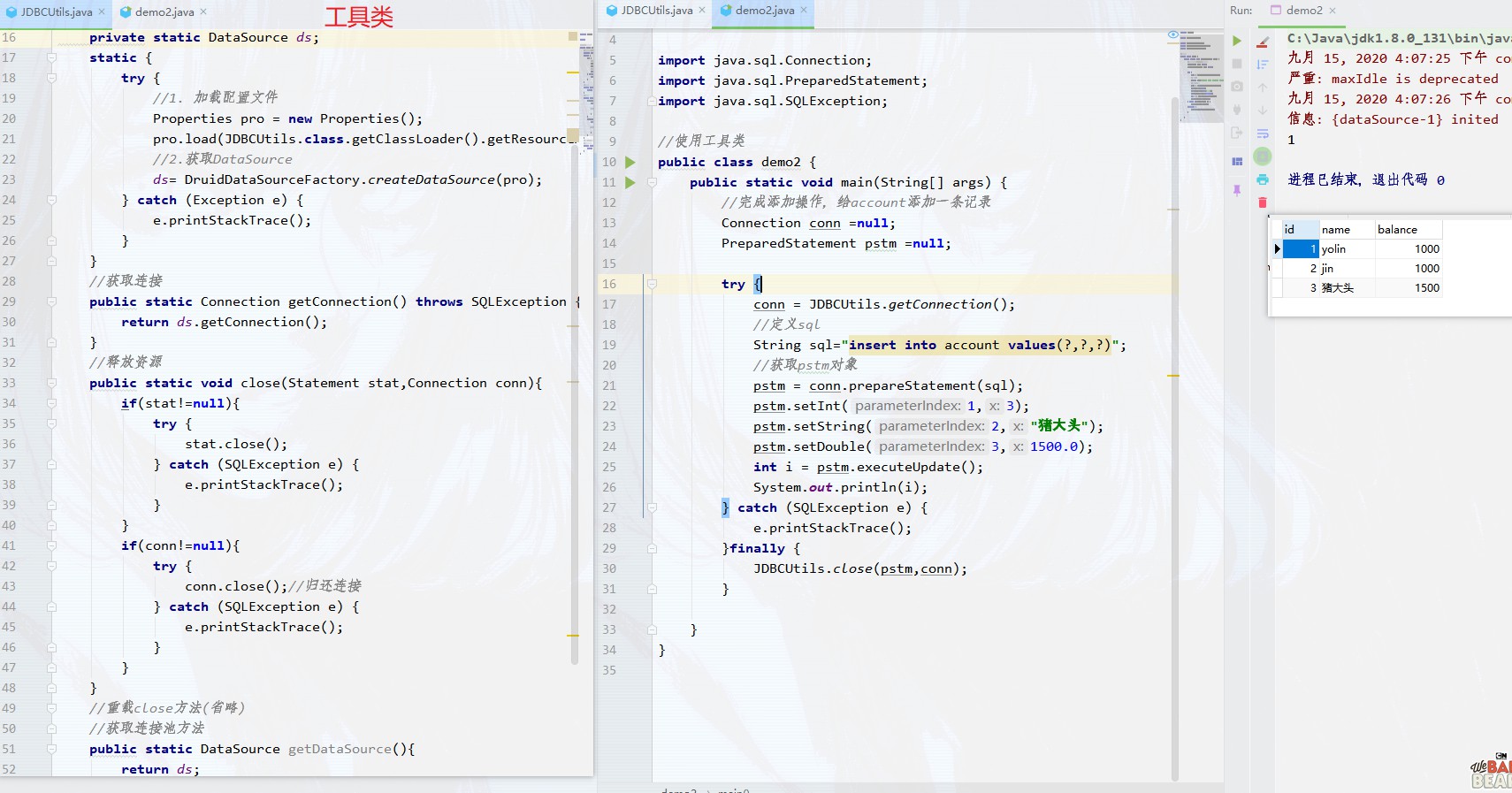Collapse finally block fold at line 29

(652, 548)
